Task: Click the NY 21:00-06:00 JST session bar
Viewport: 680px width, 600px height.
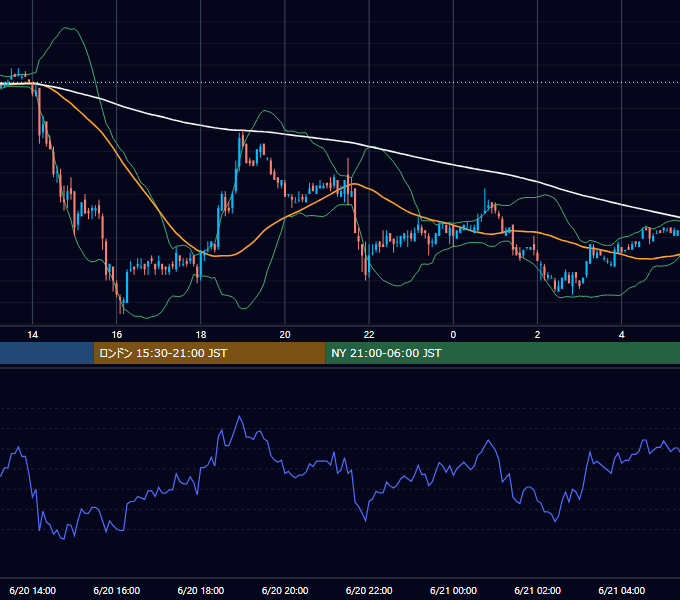Action: click(503, 353)
